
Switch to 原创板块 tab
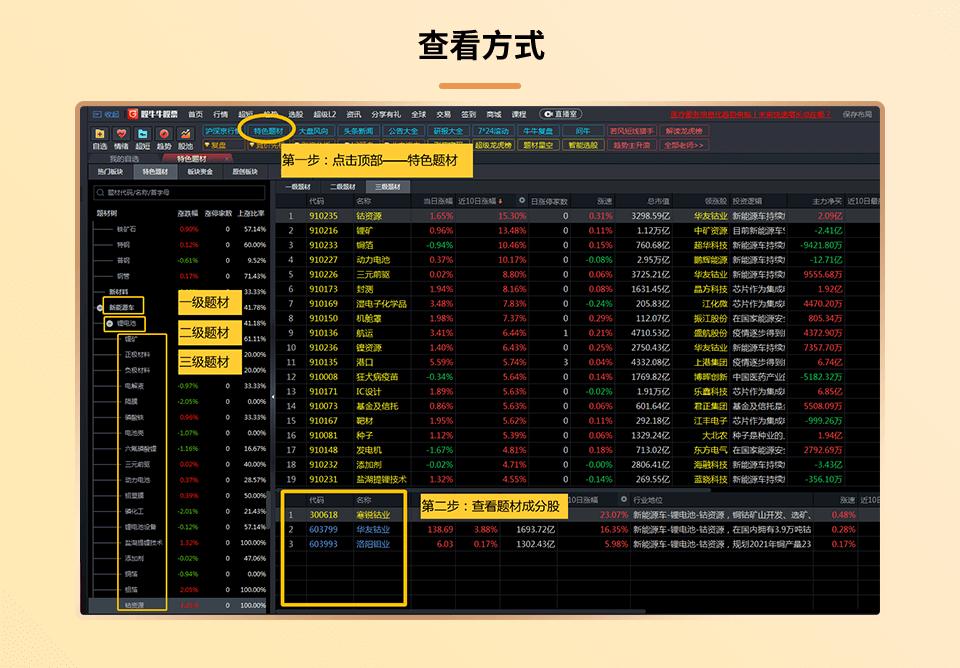tap(245, 172)
